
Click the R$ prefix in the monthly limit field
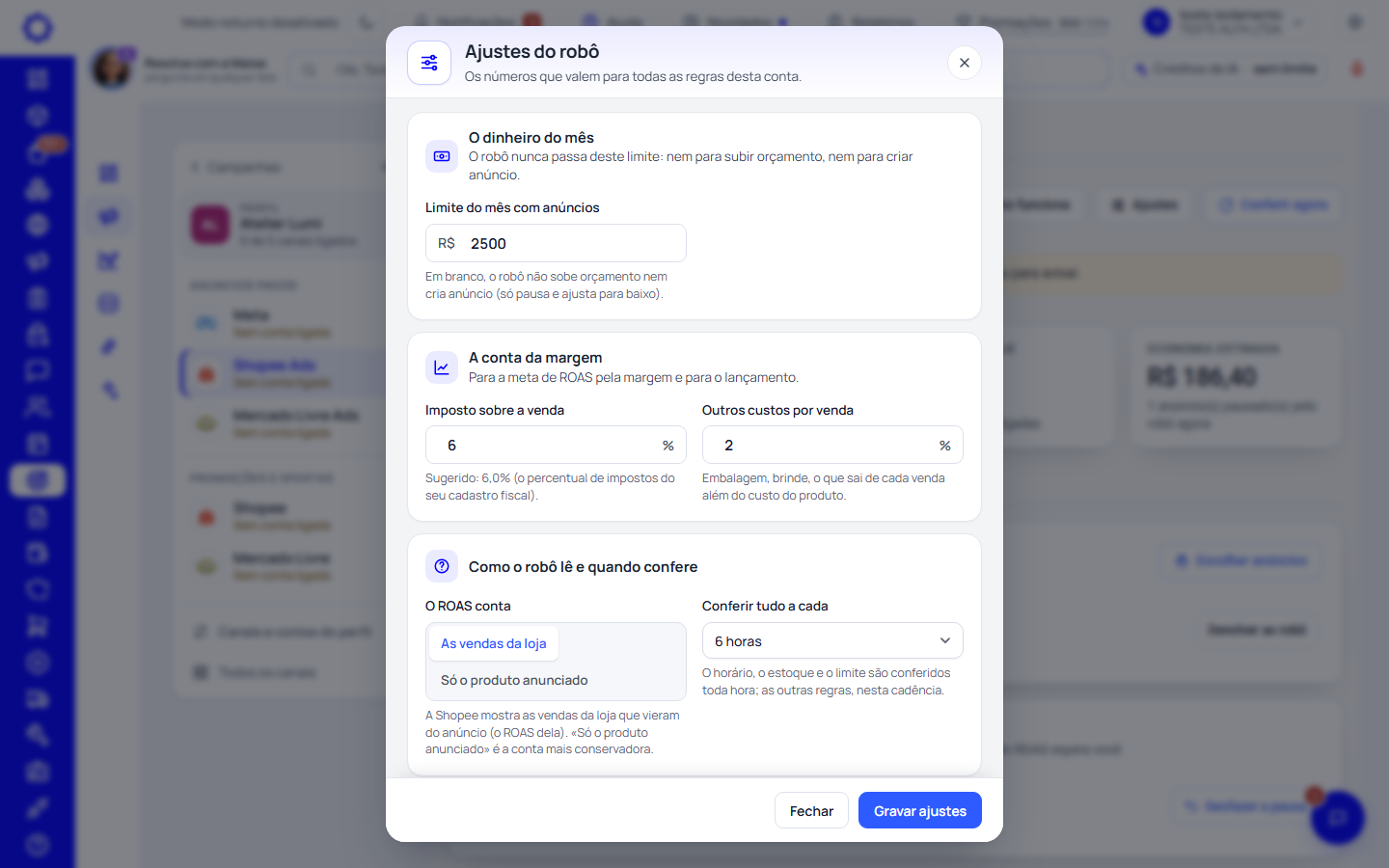point(447,243)
